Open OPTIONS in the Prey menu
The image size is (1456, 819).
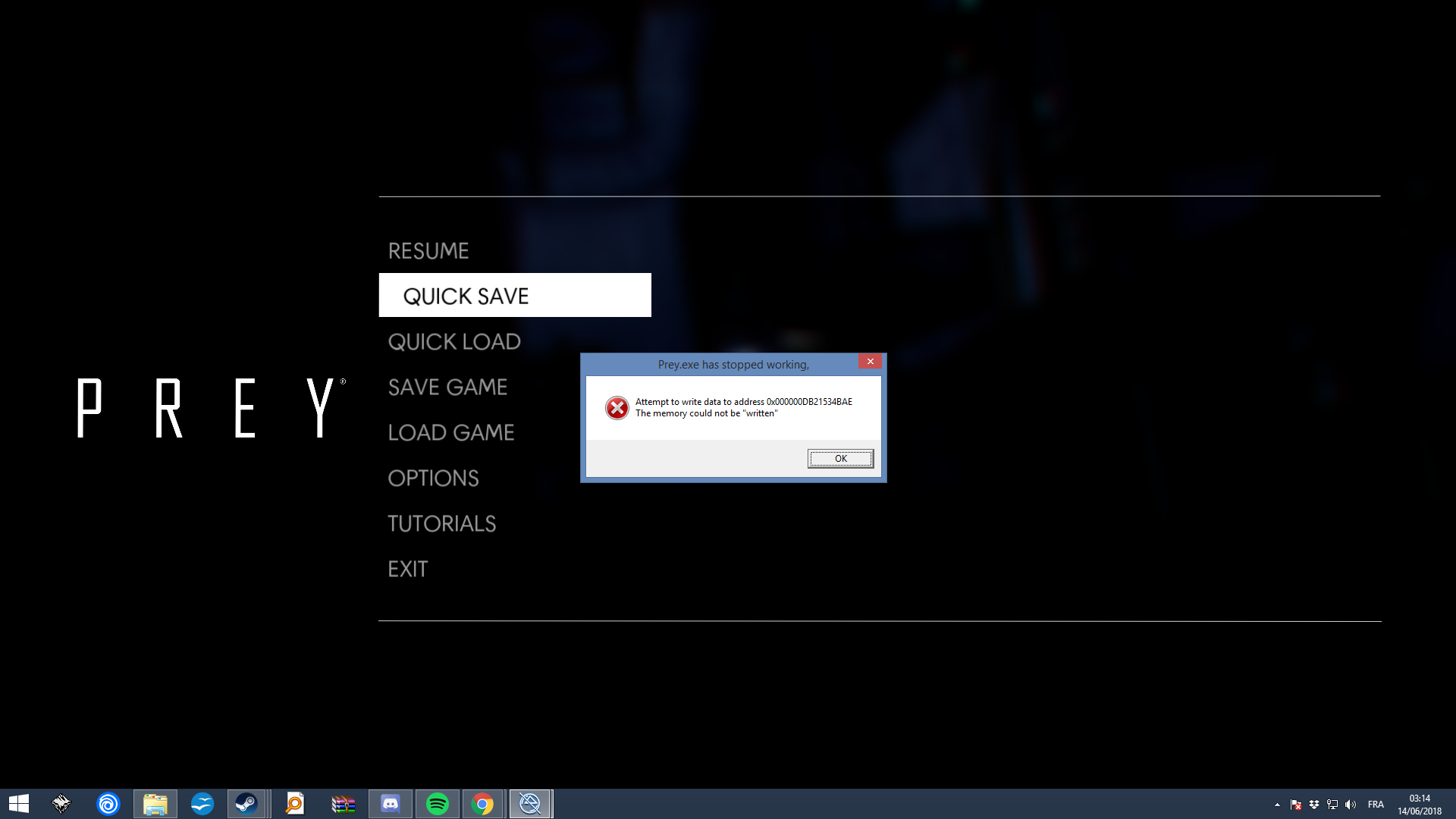[x=433, y=478]
